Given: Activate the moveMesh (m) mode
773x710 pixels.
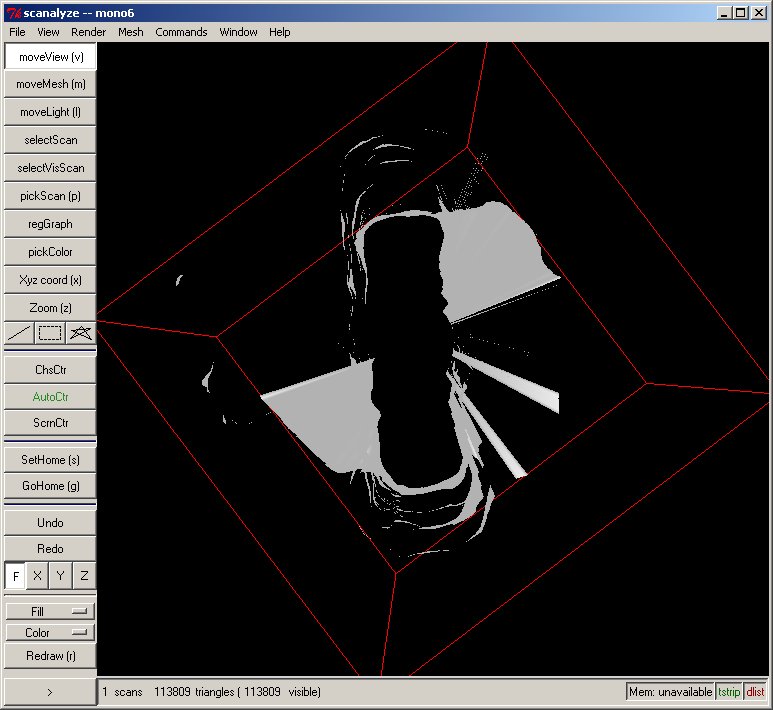Looking at the screenshot, I should 50,84.
